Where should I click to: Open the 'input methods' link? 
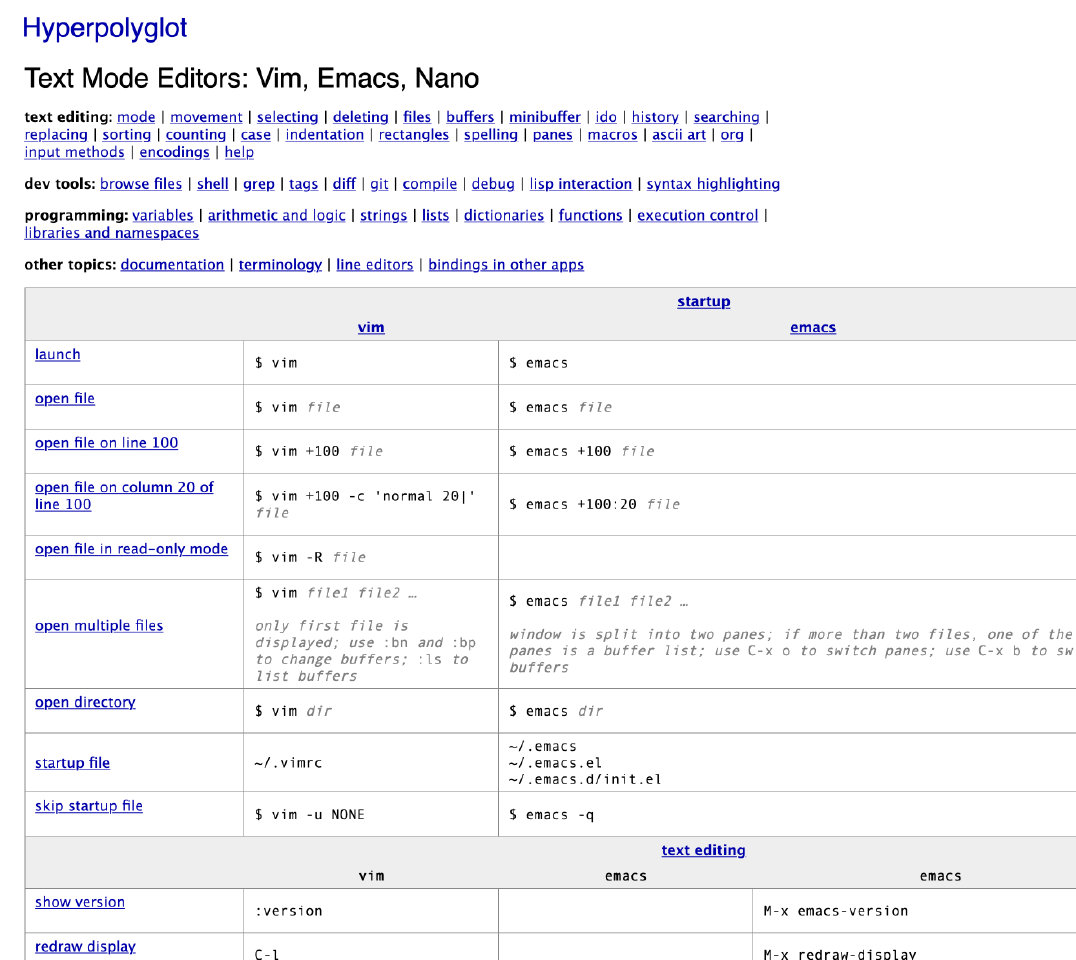click(75, 152)
